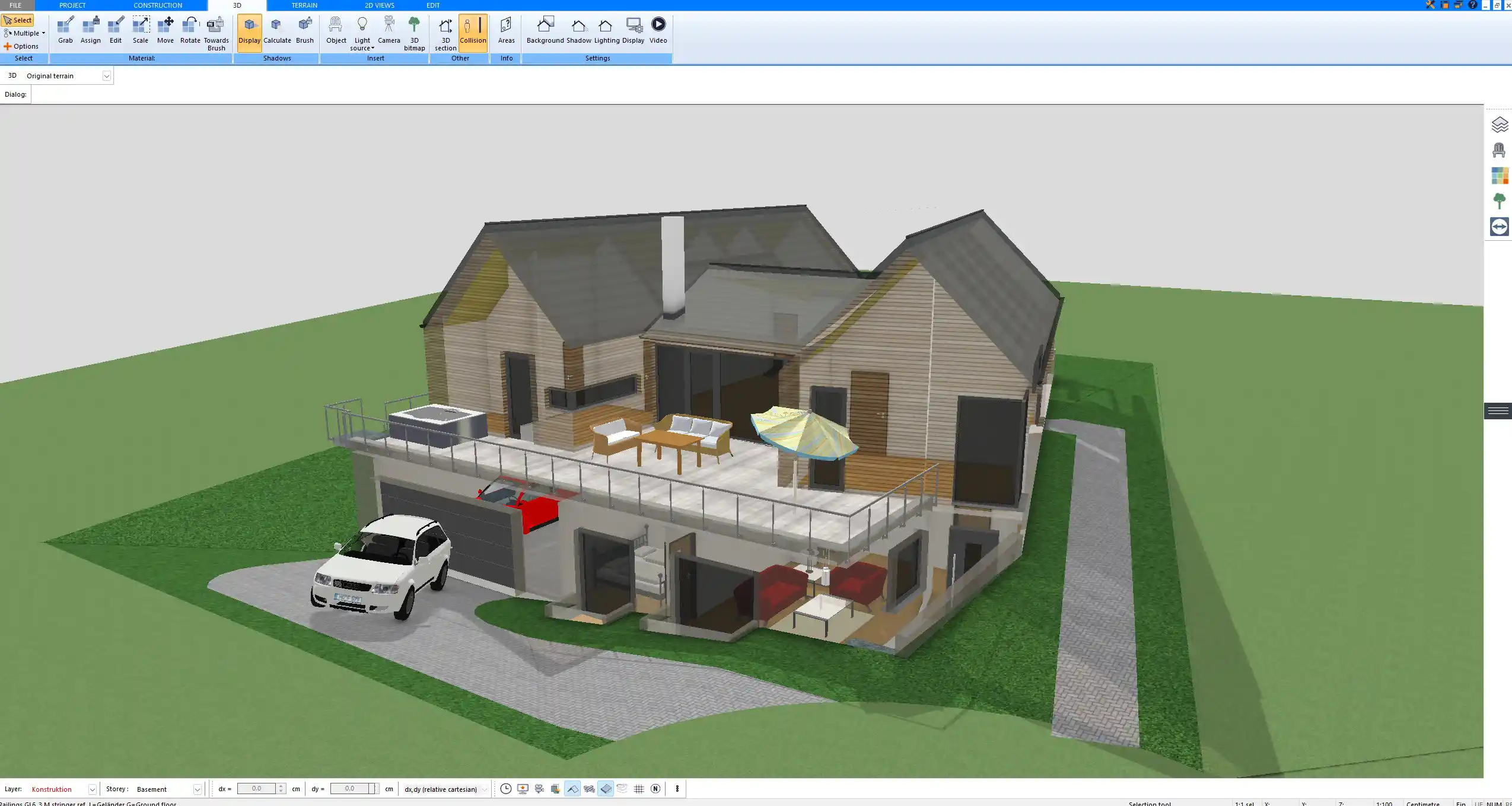
Task: Open the furniture catalog in the right sidebar
Action: pyautogui.click(x=1499, y=150)
